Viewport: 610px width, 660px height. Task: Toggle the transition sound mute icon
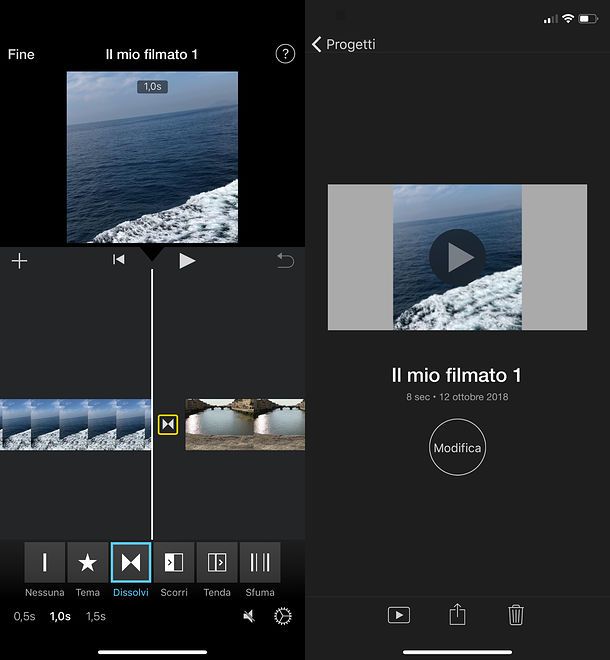coord(249,616)
